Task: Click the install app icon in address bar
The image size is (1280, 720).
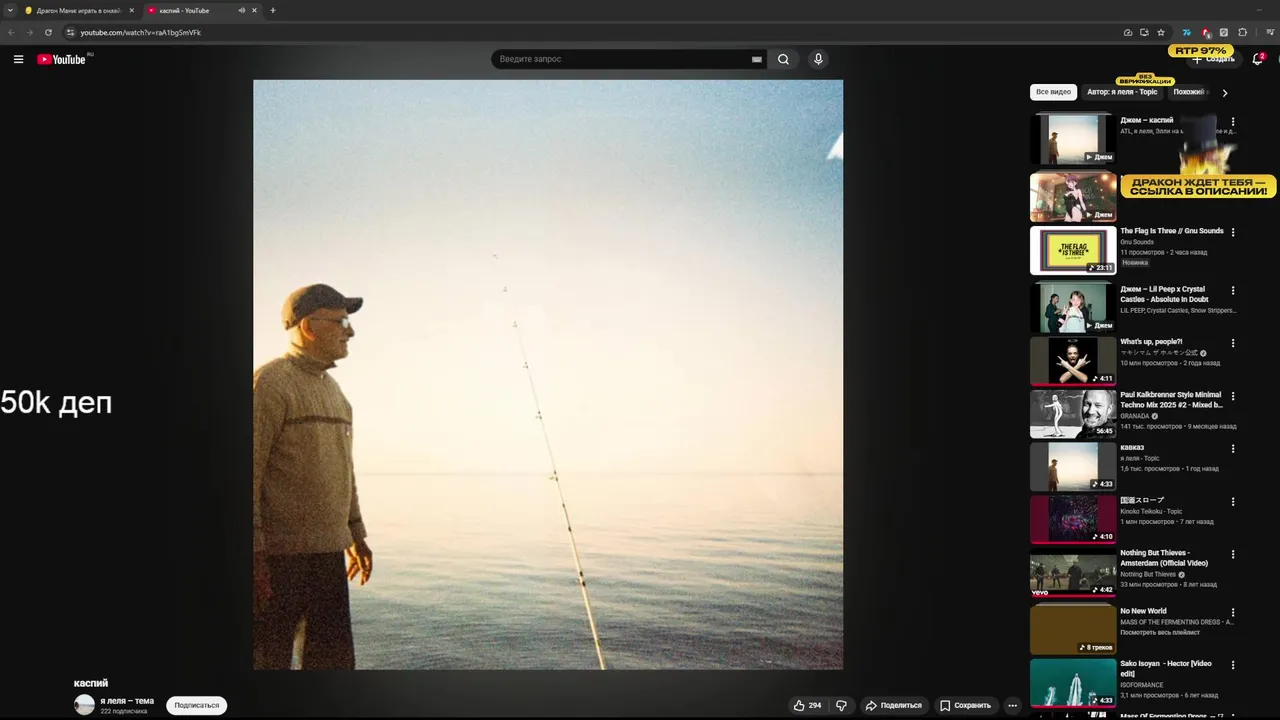Action: pos(1144,32)
